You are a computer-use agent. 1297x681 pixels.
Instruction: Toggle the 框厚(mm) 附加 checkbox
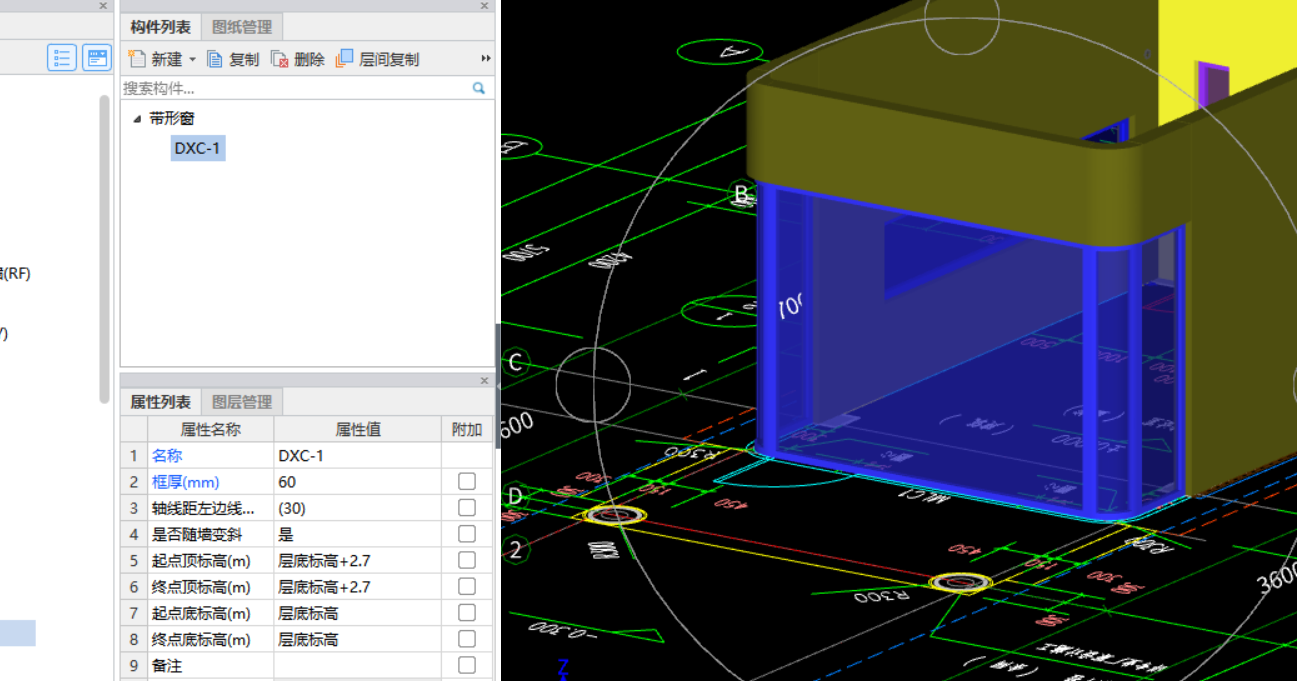(467, 481)
